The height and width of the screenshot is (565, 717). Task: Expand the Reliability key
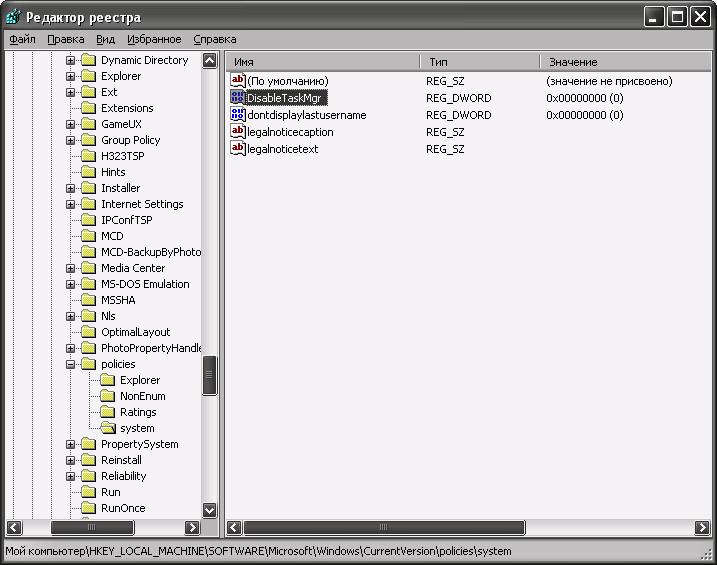tap(70, 476)
